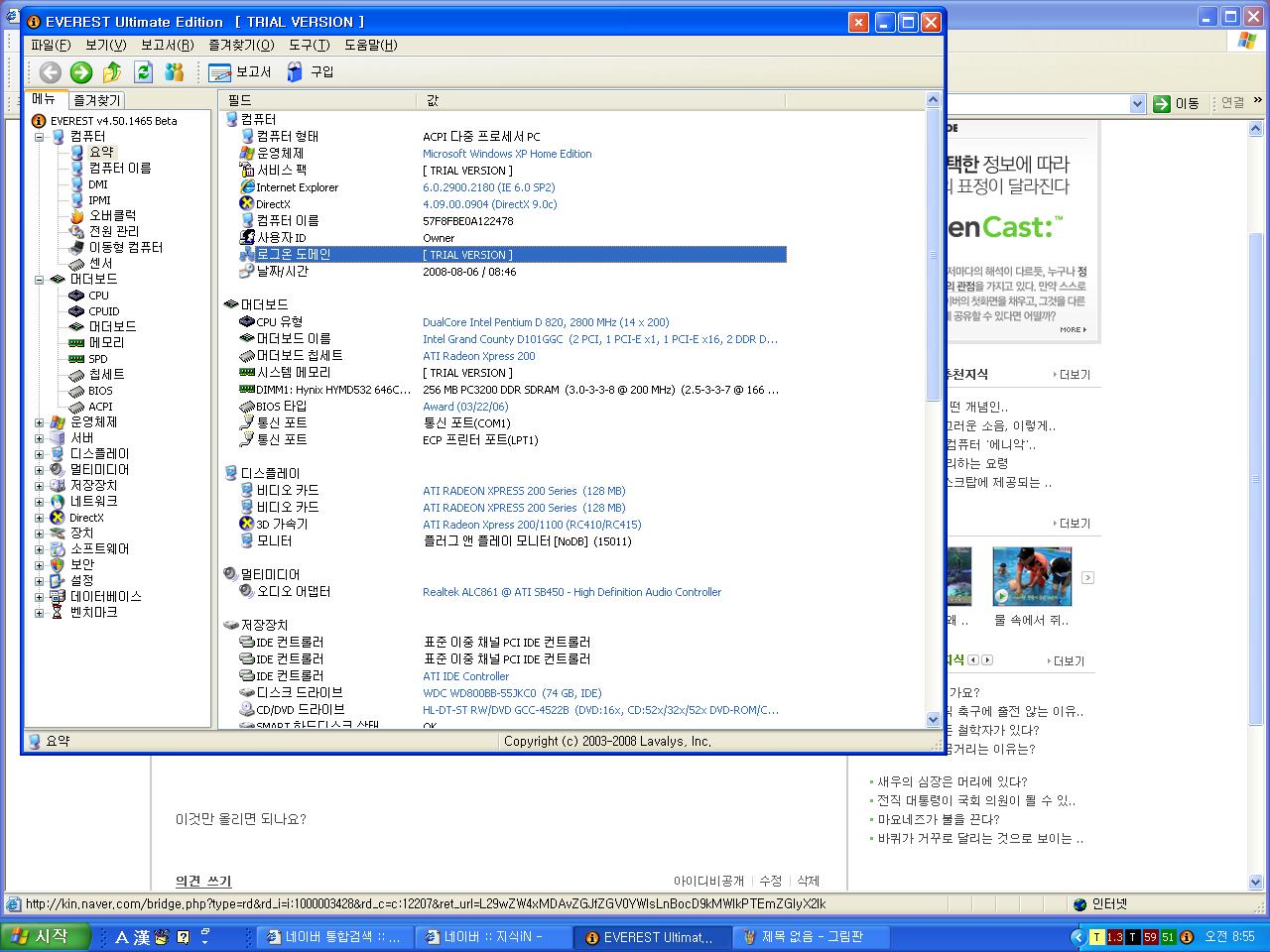Click the green Forward arrow toolbar icon

point(81,72)
